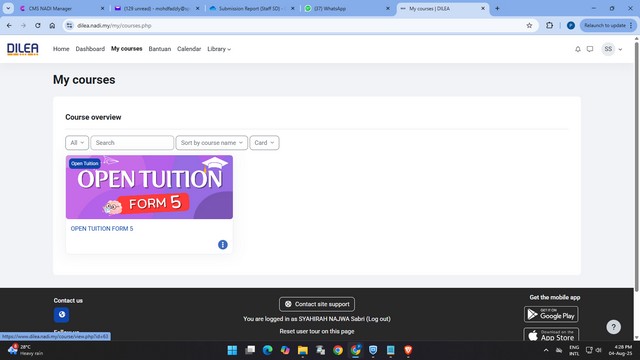This screenshot has width=640, height=360.
Task: Switch to the CMS NADI Manager tab
Action: click(61, 8)
